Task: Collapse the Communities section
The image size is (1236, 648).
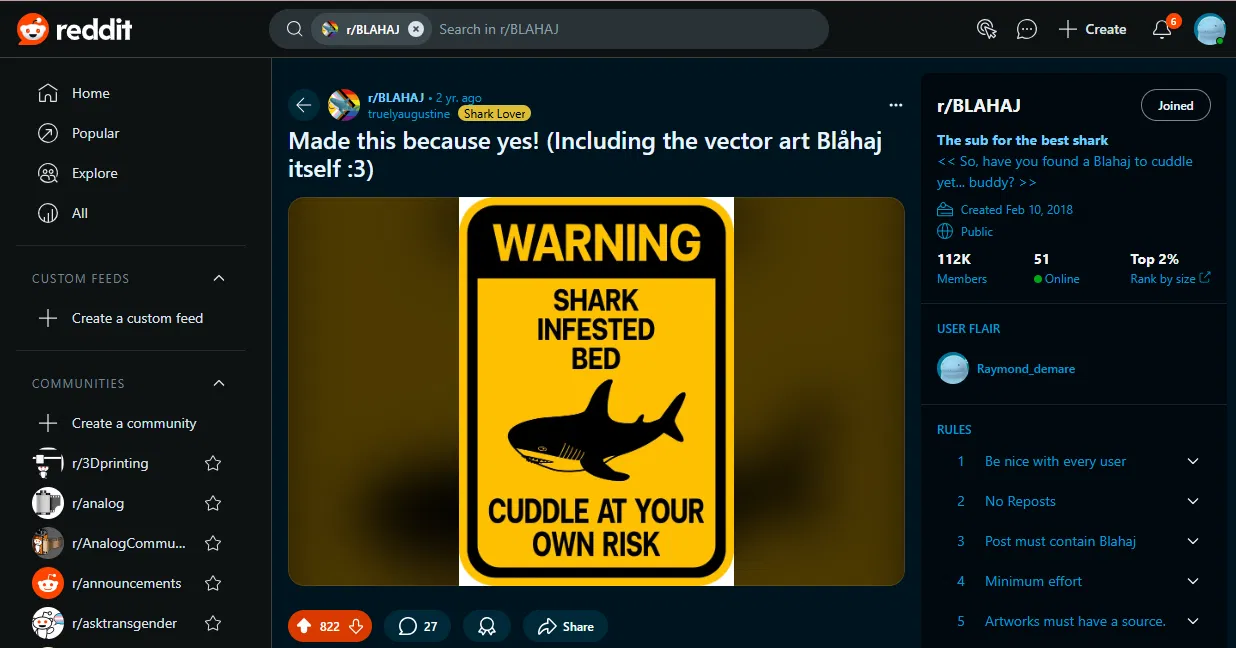Action: tap(219, 383)
